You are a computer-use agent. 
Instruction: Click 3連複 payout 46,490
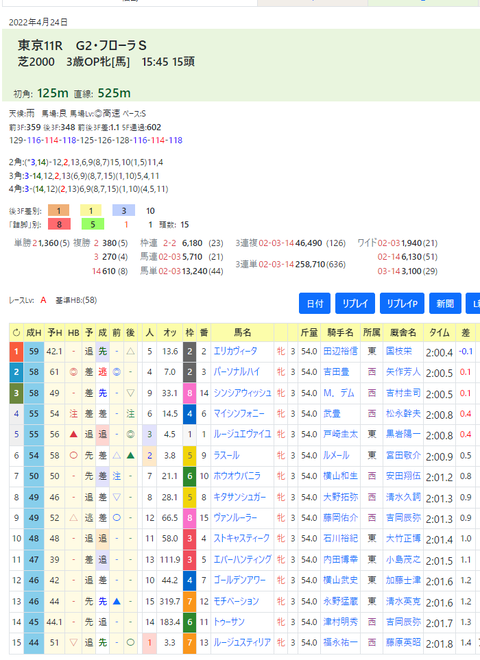[309, 243]
